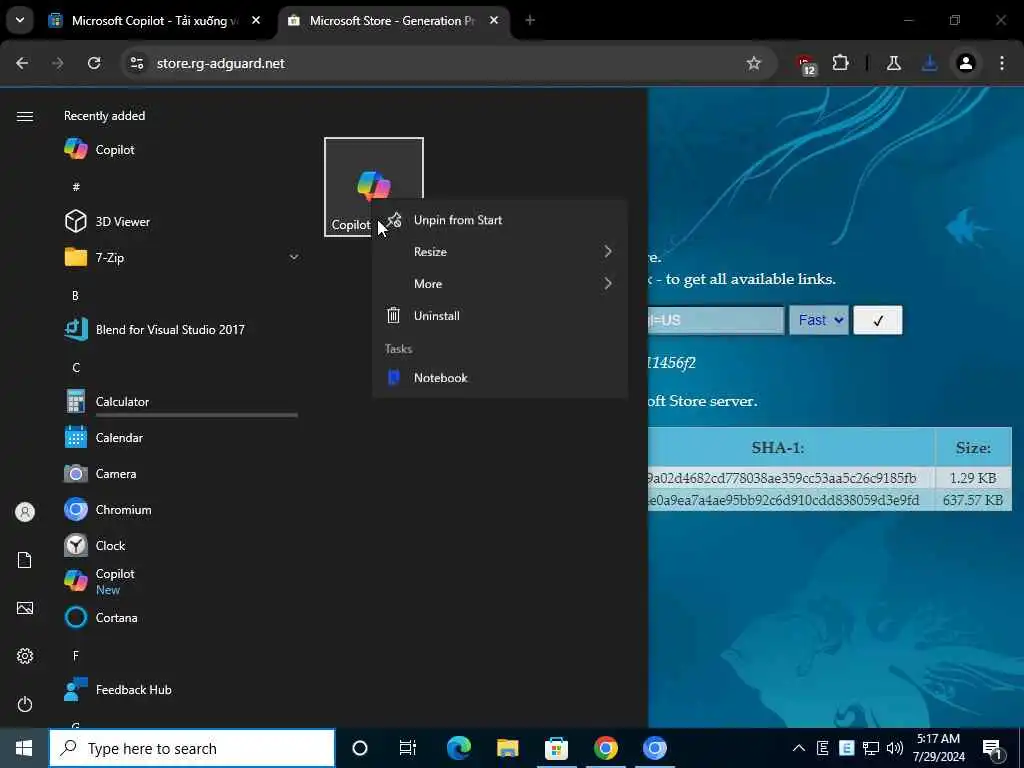Go back in the browser

click(x=22, y=63)
